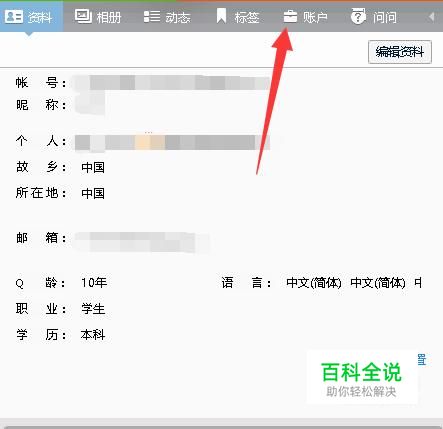443x429 pixels.
Task: Click the 动态 list icon
Action: (152, 16)
